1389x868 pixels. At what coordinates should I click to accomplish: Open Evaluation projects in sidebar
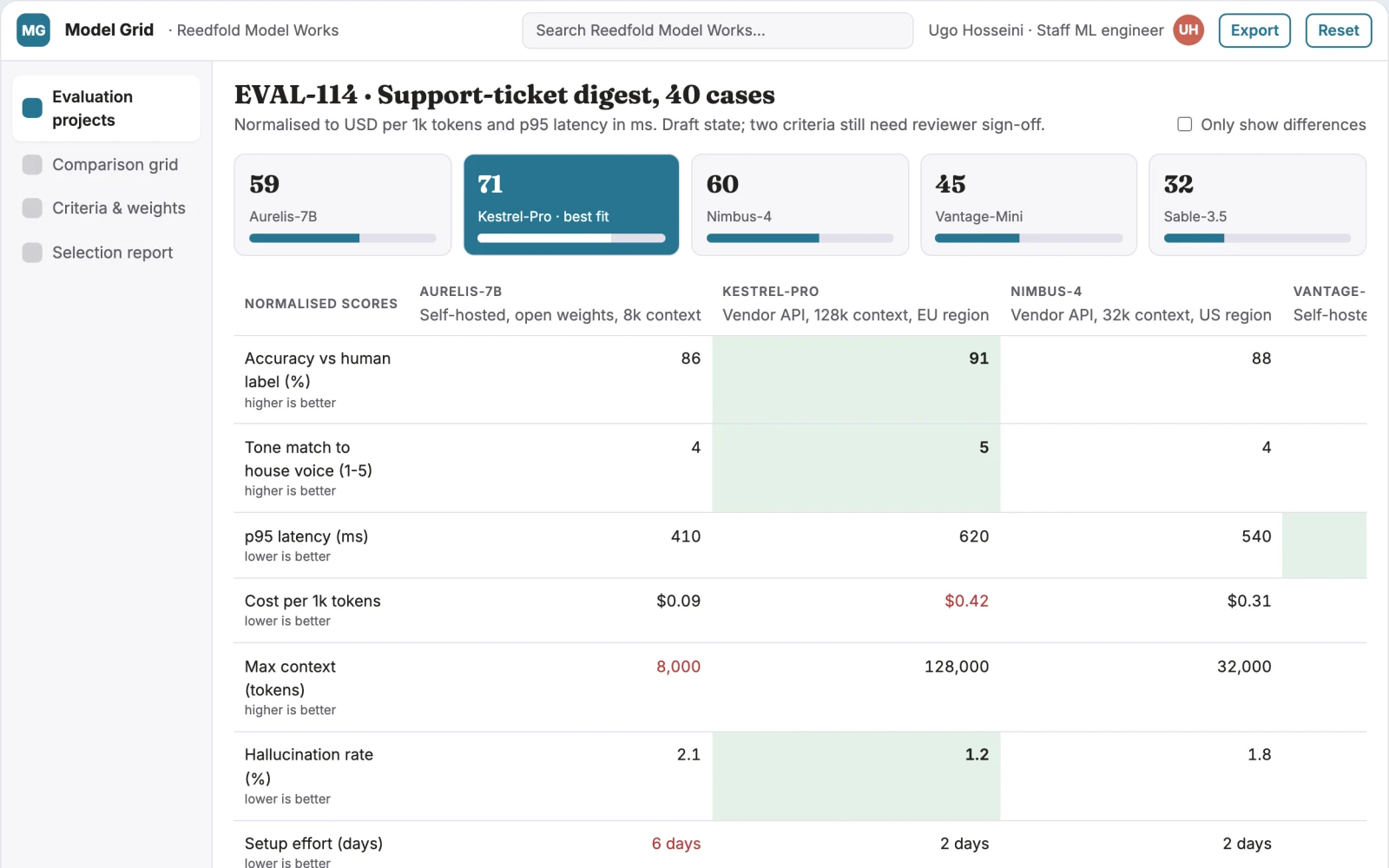tap(106, 108)
